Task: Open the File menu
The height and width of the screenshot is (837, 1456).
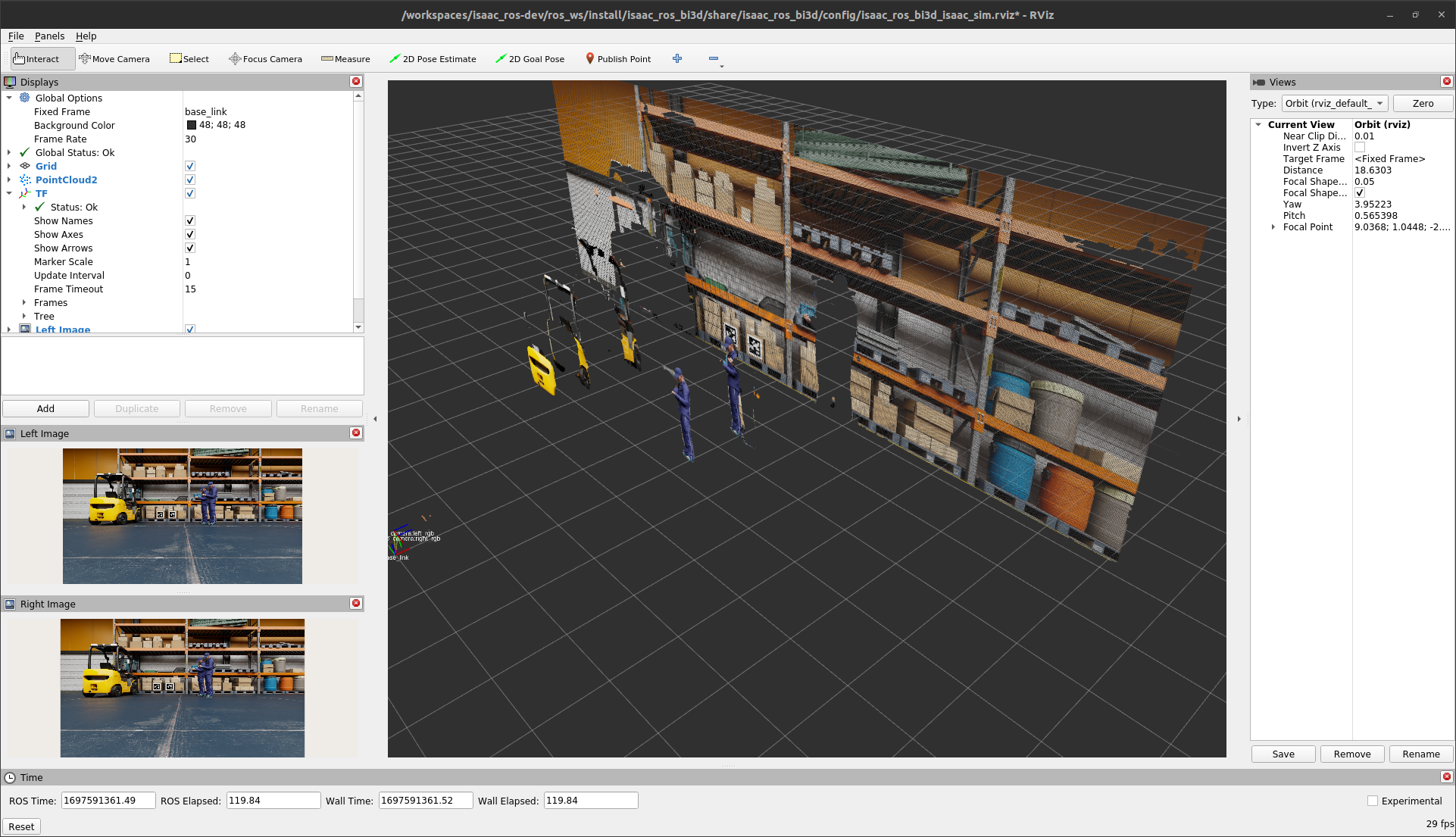Action: point(16,36)
